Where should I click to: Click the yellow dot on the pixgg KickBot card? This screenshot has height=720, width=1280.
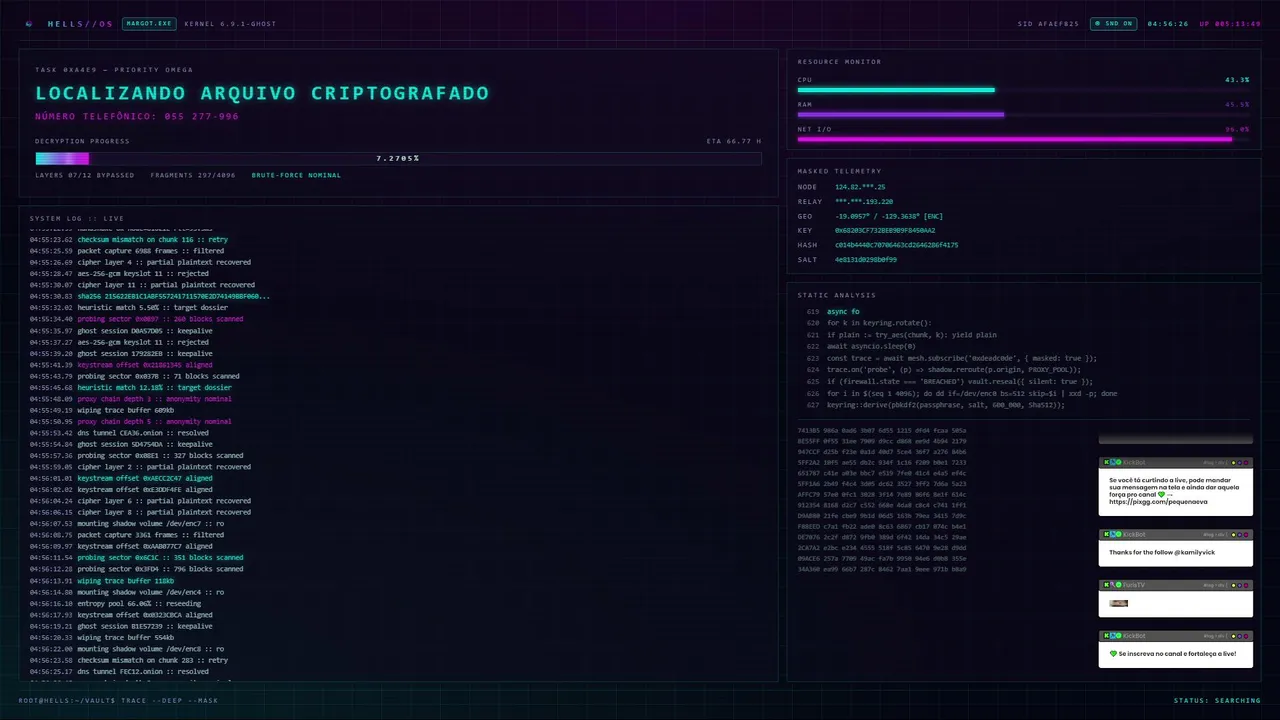coord(1233,463)
